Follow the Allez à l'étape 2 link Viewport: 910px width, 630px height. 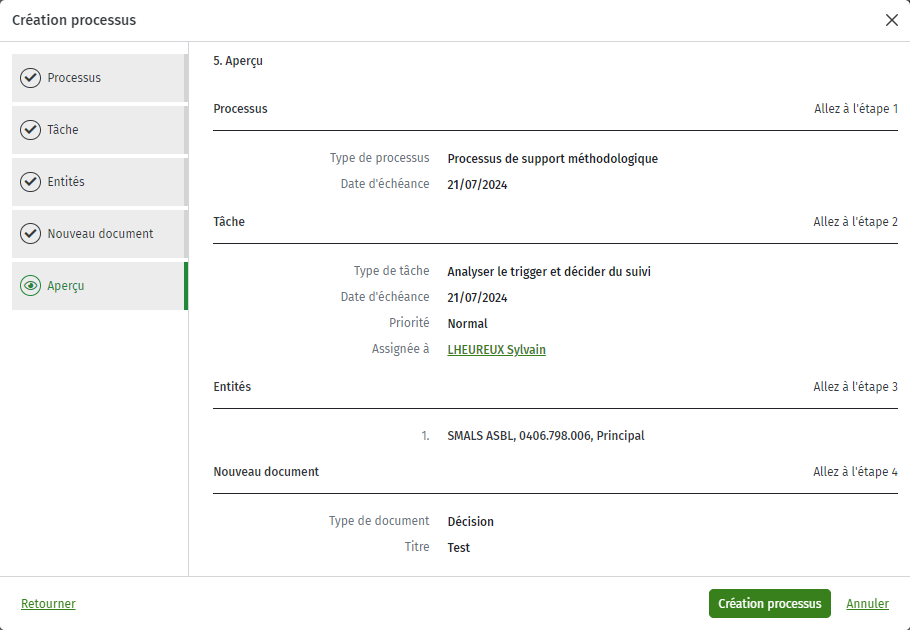tap(855, 222)
